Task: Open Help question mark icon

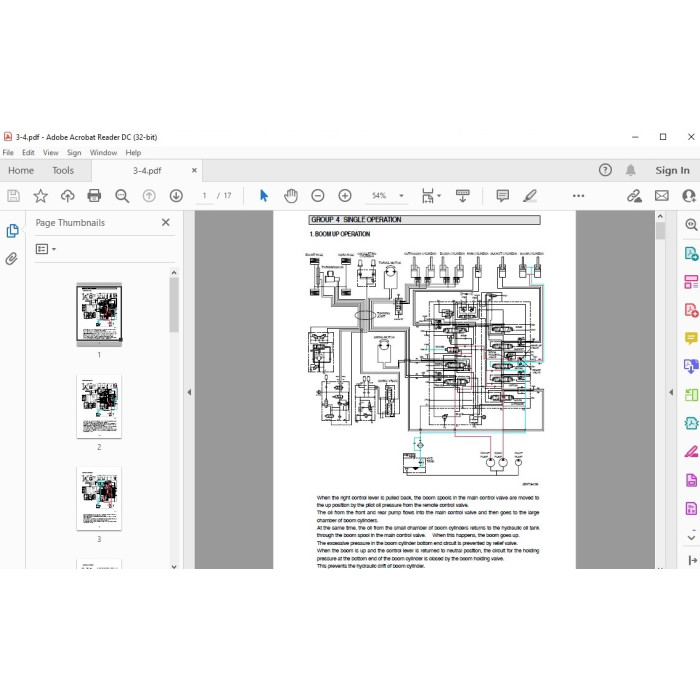Action: (x=605, y=170)
